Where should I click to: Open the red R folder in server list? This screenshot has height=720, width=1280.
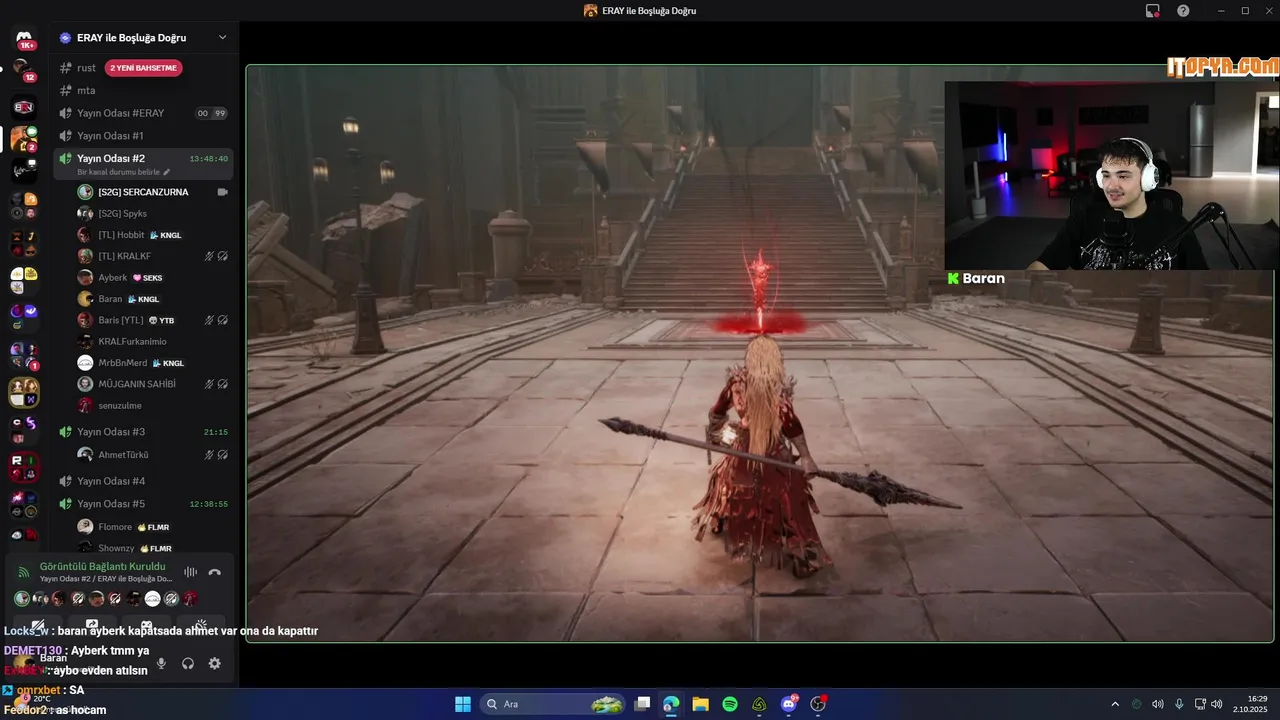(24, 466)
